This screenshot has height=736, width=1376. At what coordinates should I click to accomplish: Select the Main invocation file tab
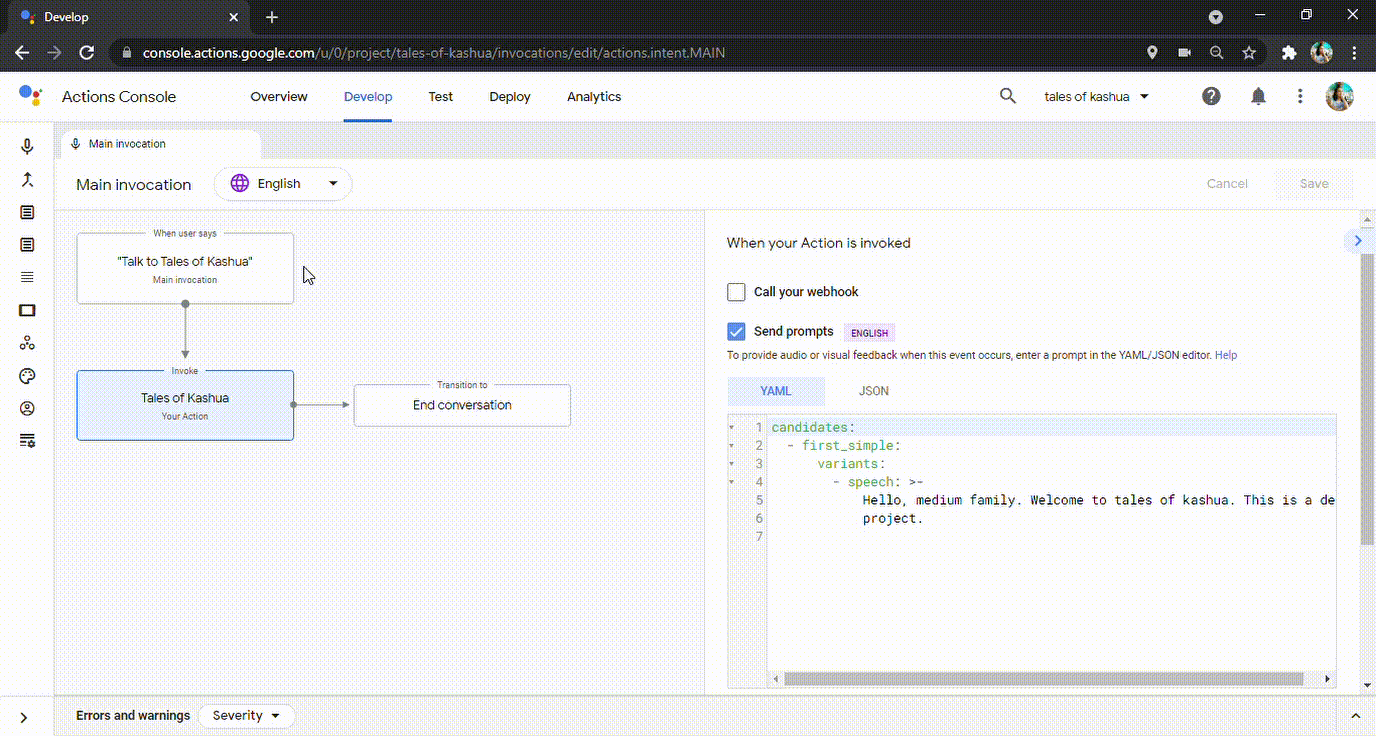(x=161, y=144)
